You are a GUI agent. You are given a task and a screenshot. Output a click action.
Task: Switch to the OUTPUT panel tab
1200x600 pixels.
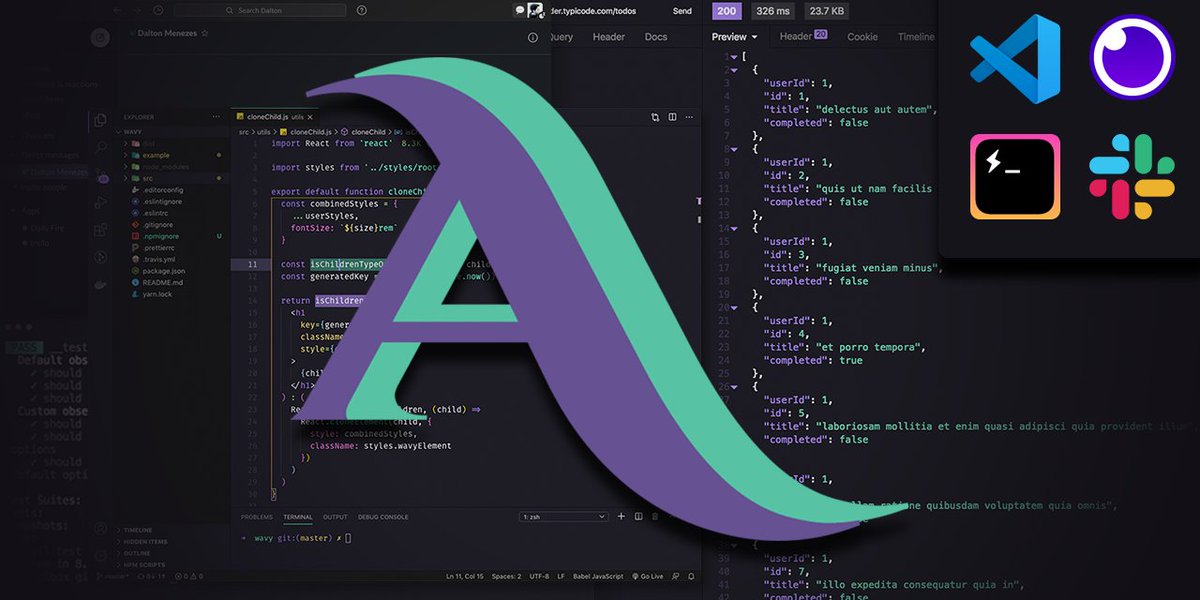click(x=335, y=517)
